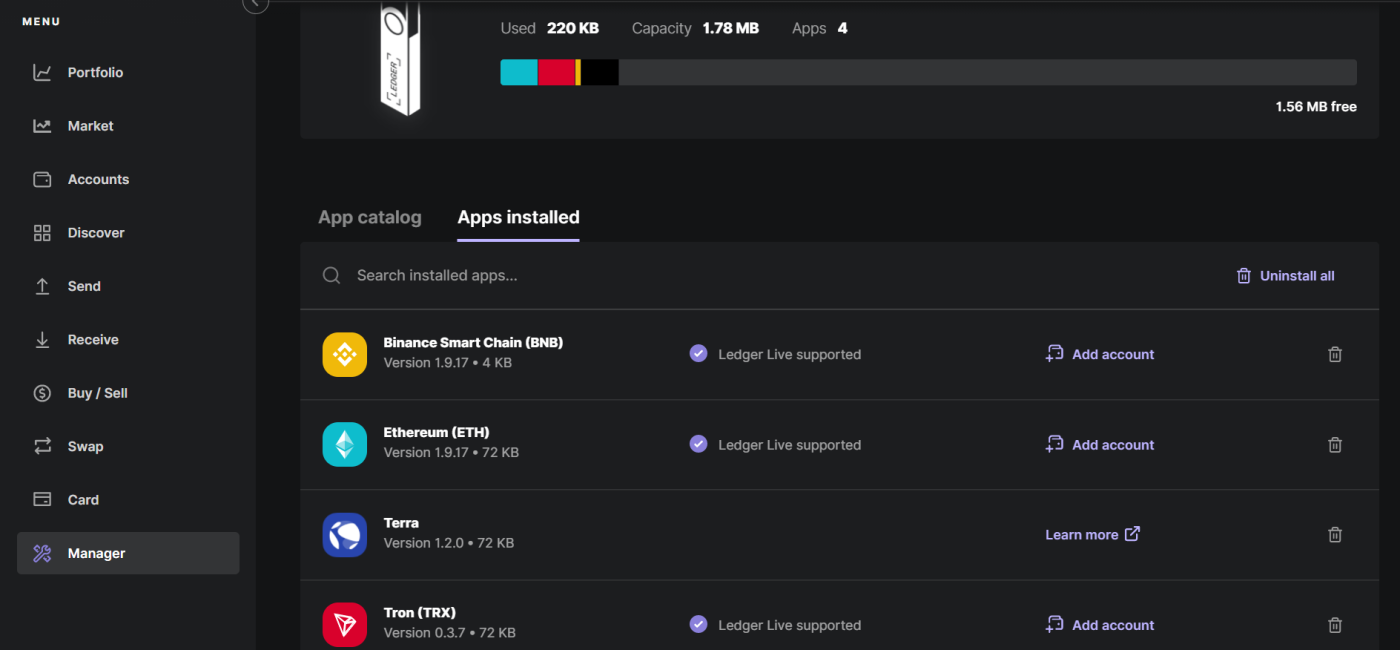Click checkmark badge in Ethereum row
1400x650 pixels.
coord(699,444)
